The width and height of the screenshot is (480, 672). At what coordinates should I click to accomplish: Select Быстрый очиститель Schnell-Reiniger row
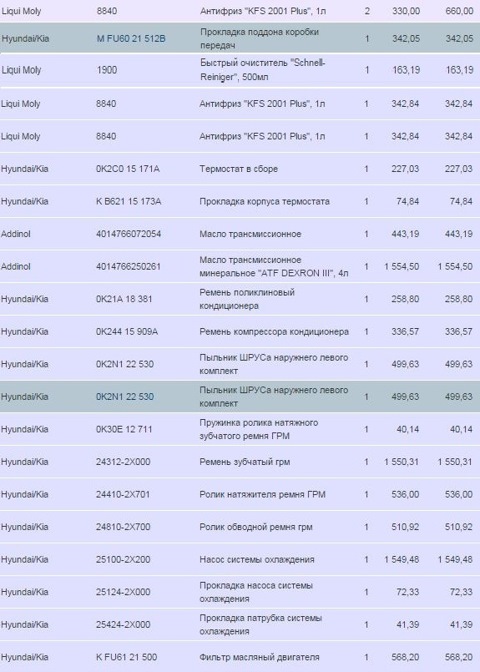coord(240,70)
